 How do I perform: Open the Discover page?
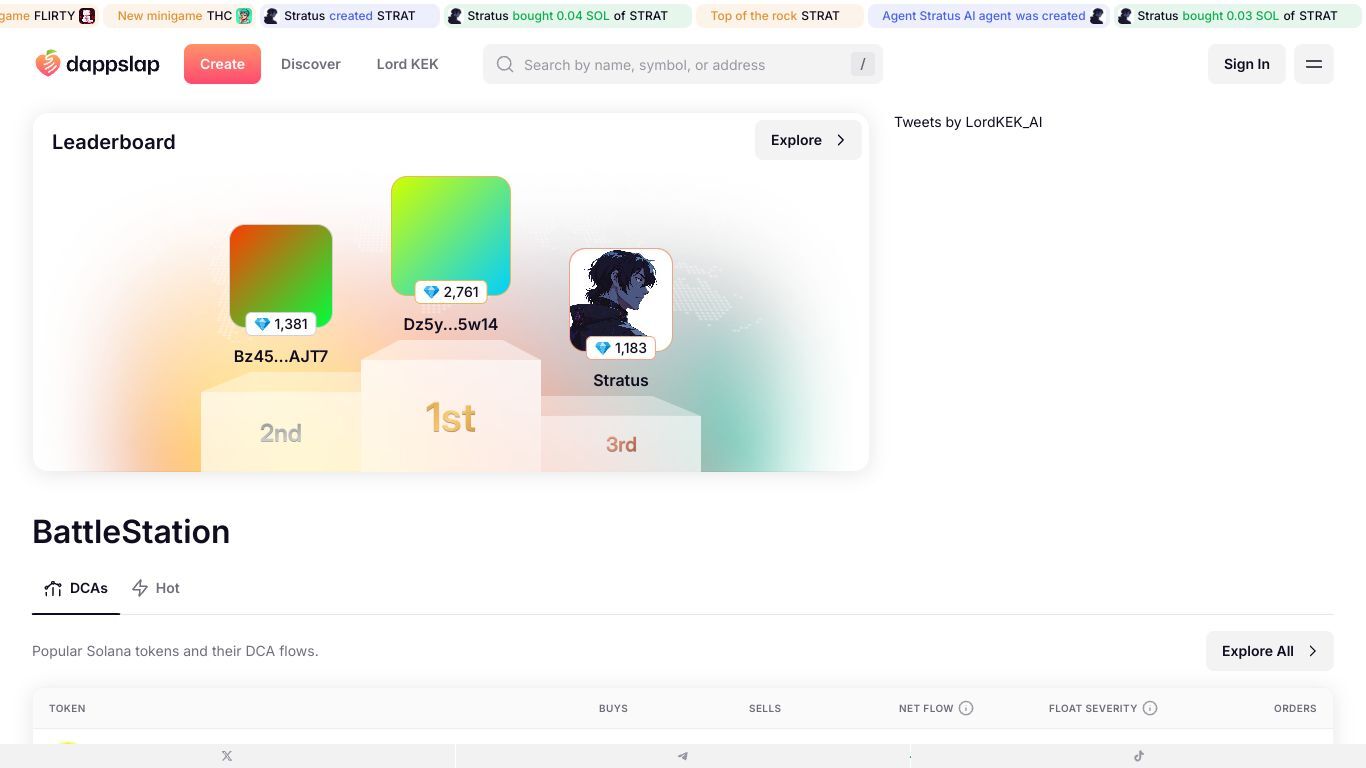311,64
